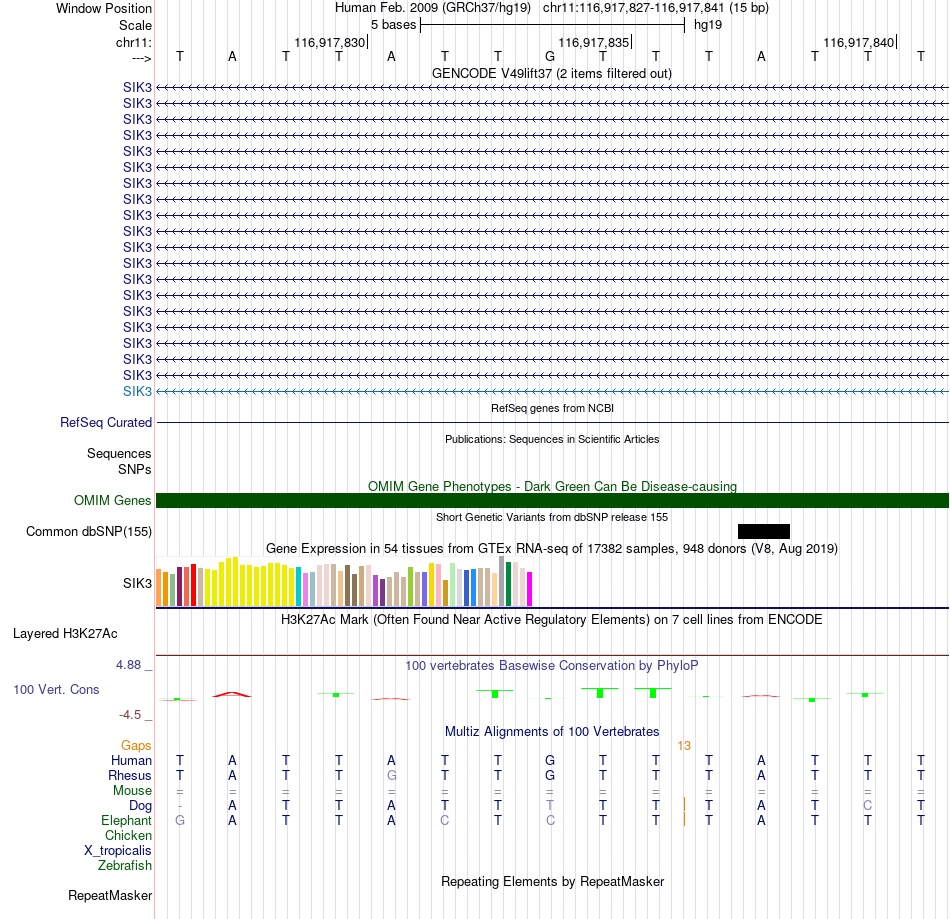Click the gray T mismatch in the Dog row
The width and height of the screenshot is (950, 919).
(550, 806)
